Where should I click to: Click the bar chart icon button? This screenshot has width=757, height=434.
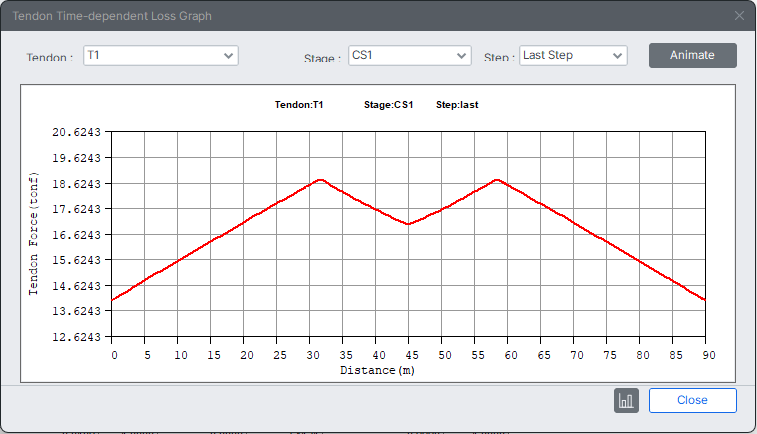click(x=626, y=400)
